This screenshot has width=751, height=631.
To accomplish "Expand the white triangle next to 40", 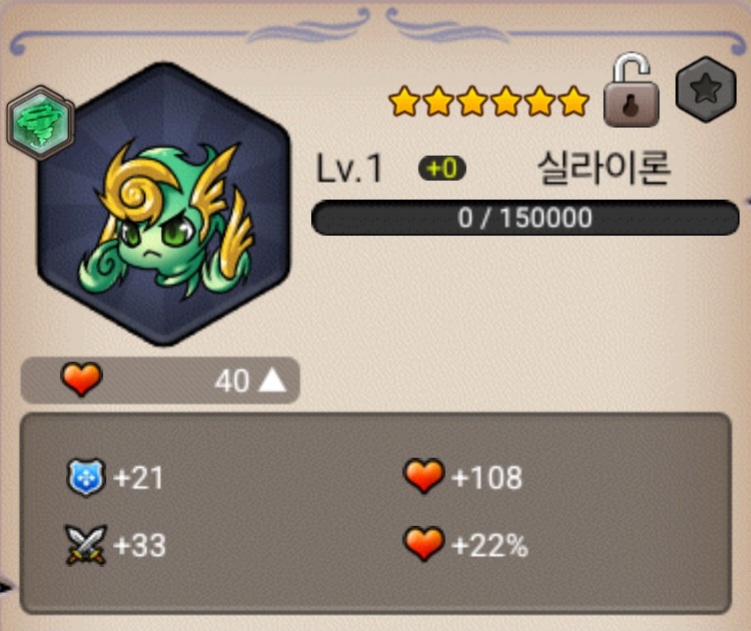I will (273, 380).
